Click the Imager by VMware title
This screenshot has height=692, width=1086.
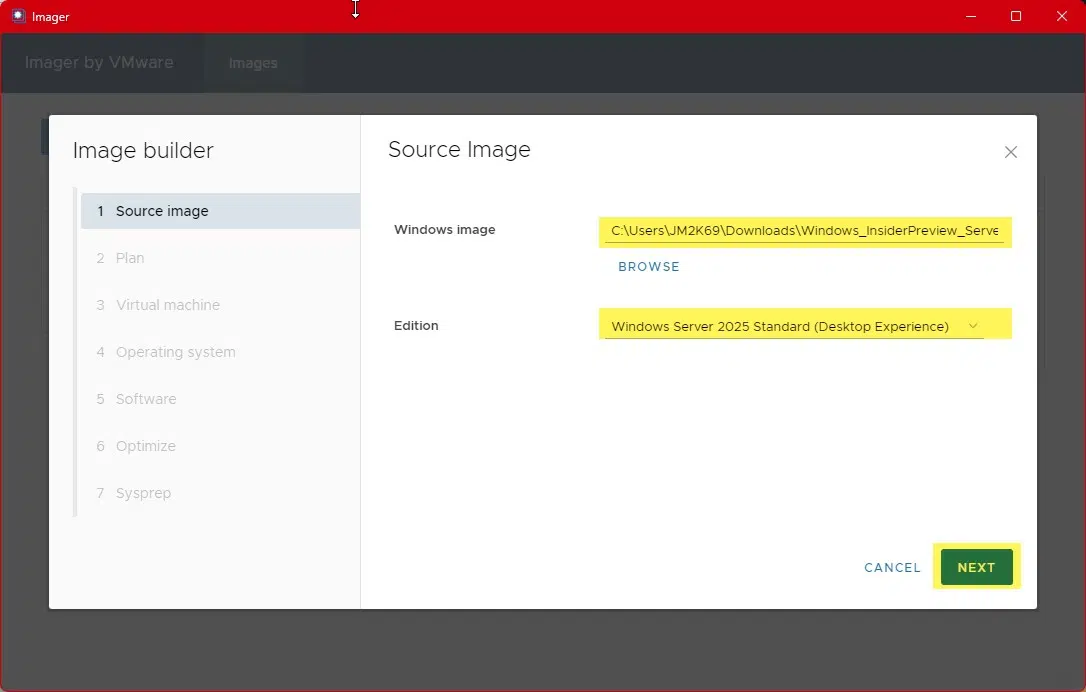pos(99,62)
